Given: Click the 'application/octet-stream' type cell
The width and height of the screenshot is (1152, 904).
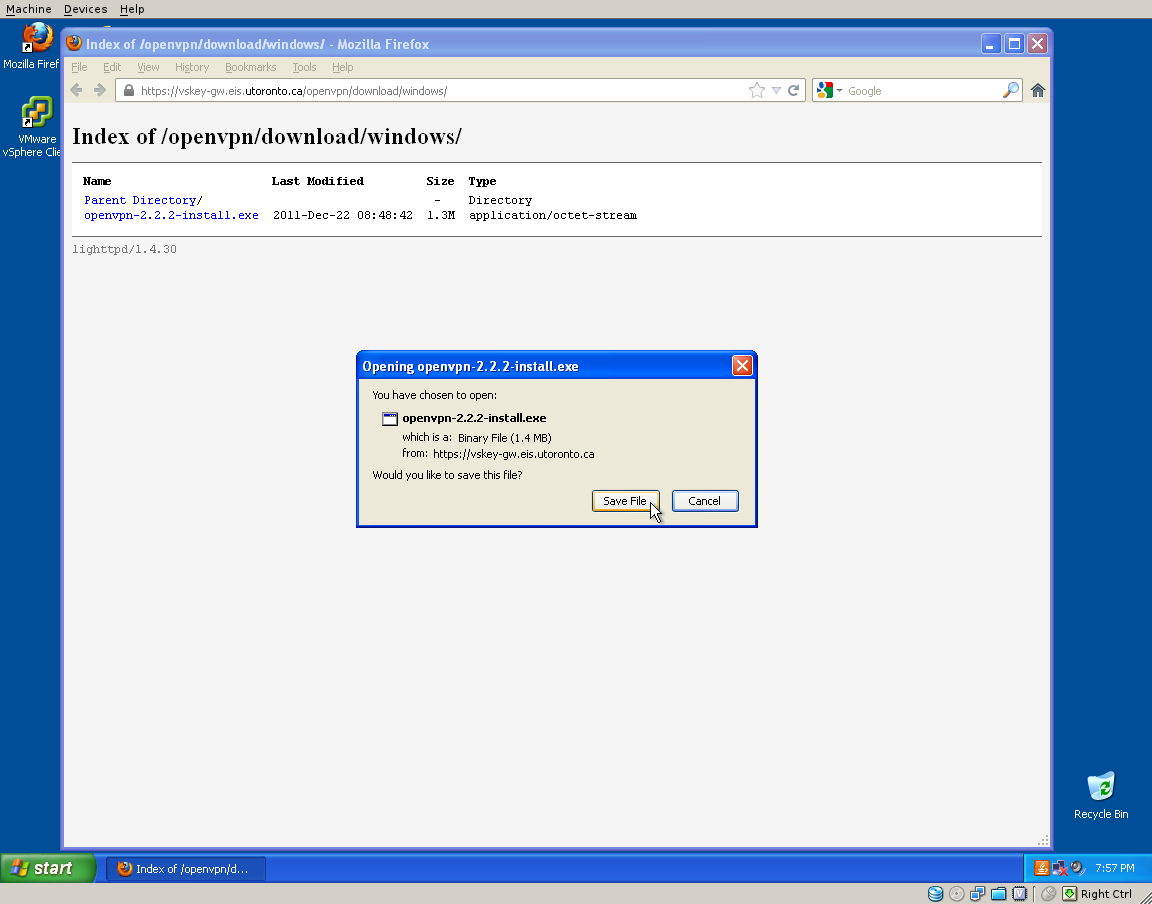Looking at the screenshot, I should click(552, 215).
